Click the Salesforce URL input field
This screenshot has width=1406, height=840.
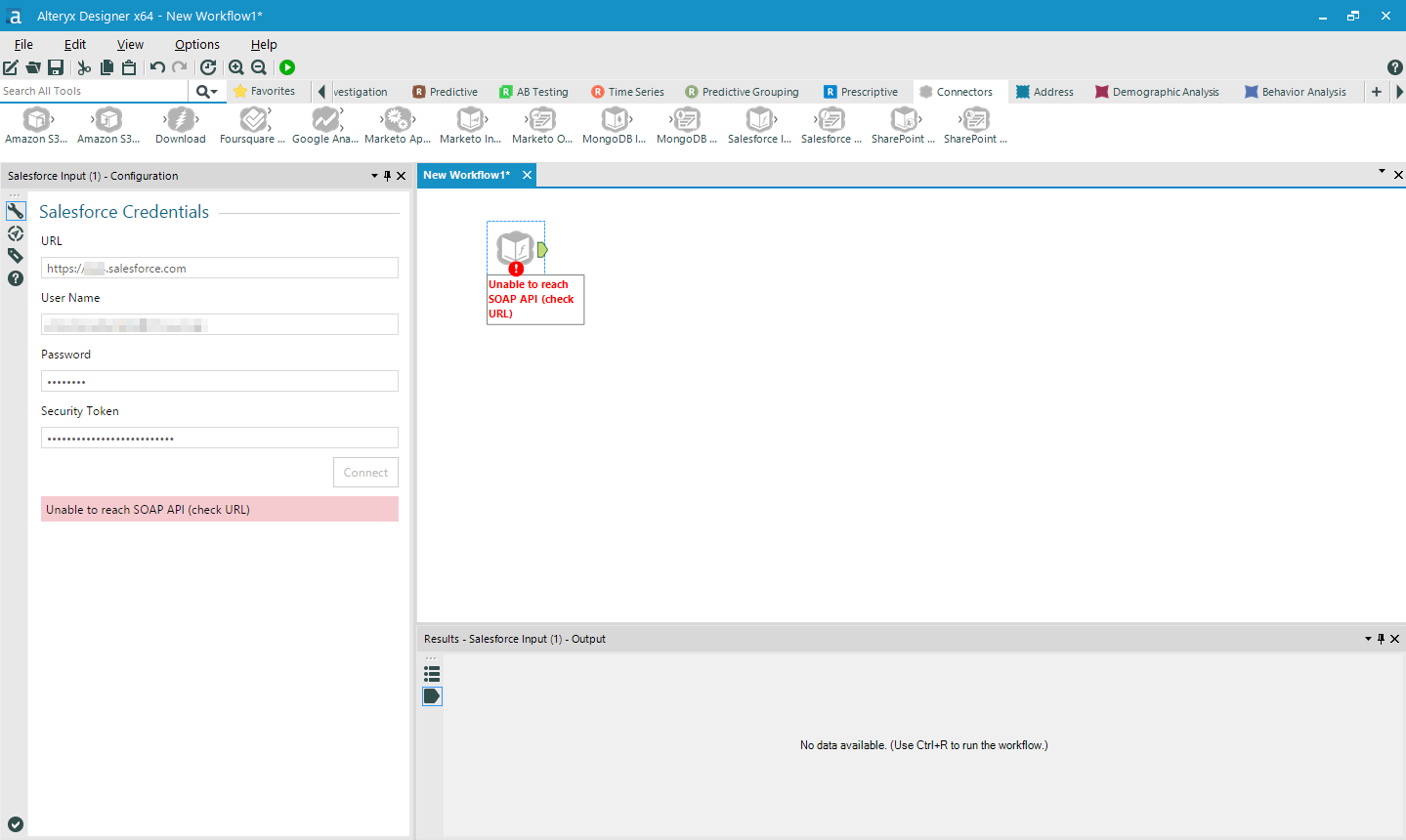[x=219, y=268]
